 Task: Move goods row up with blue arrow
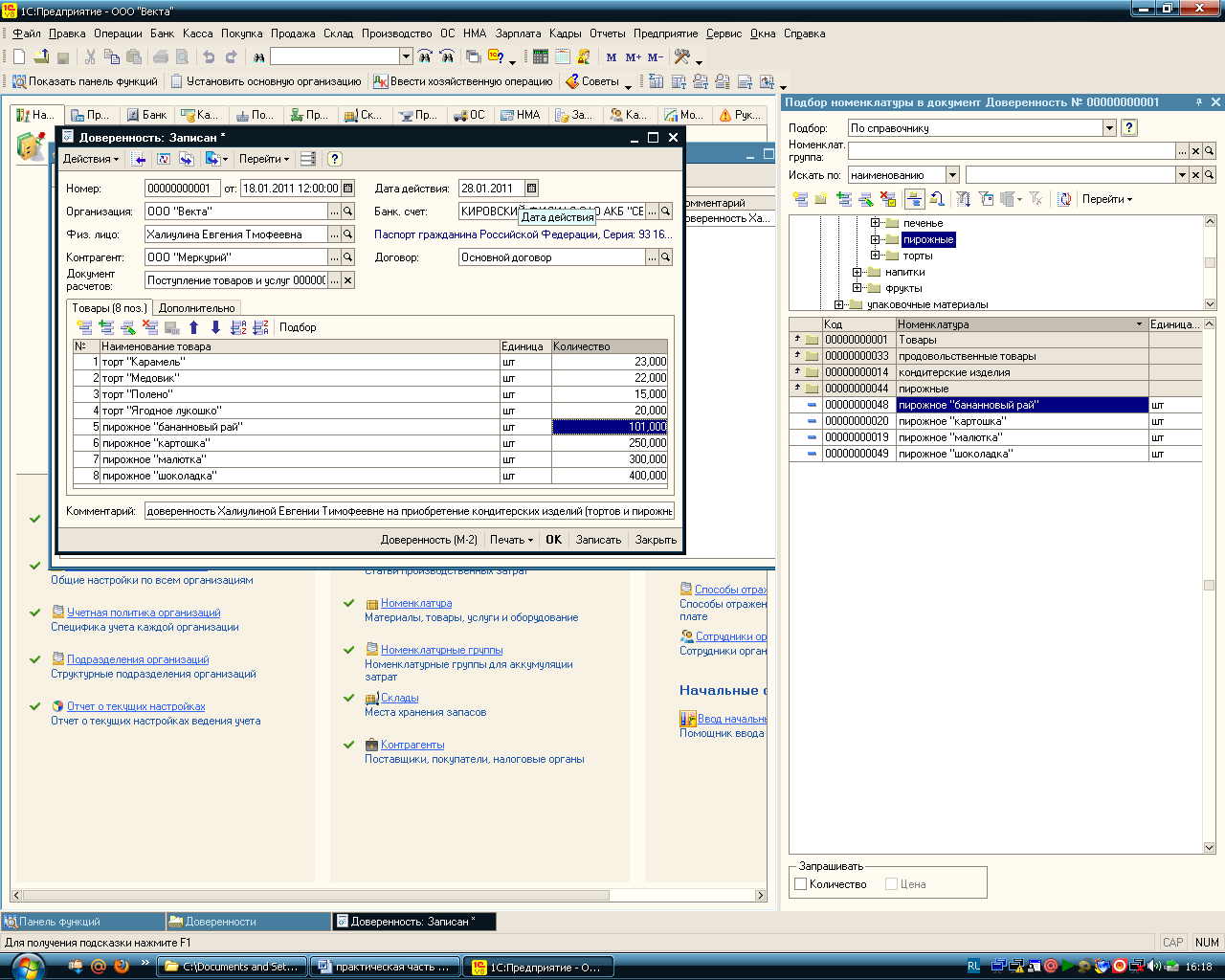[194, 327]
